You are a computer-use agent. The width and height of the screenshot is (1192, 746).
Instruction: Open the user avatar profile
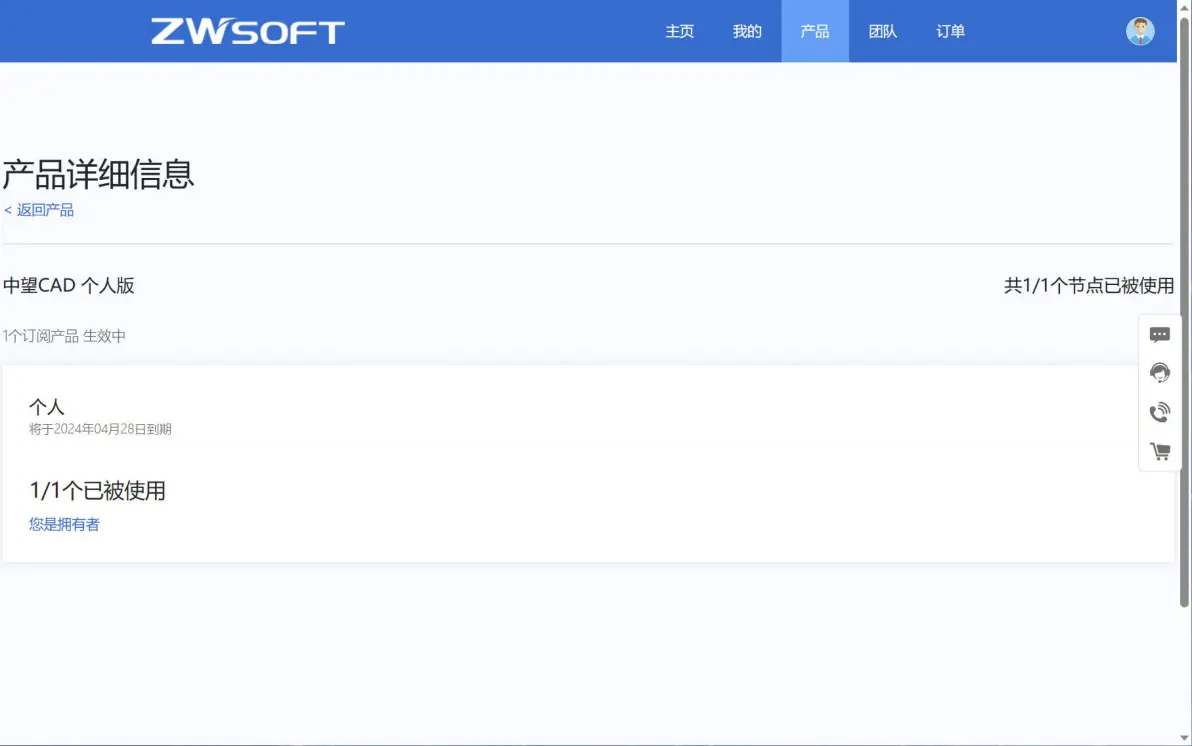point(1140,31)
